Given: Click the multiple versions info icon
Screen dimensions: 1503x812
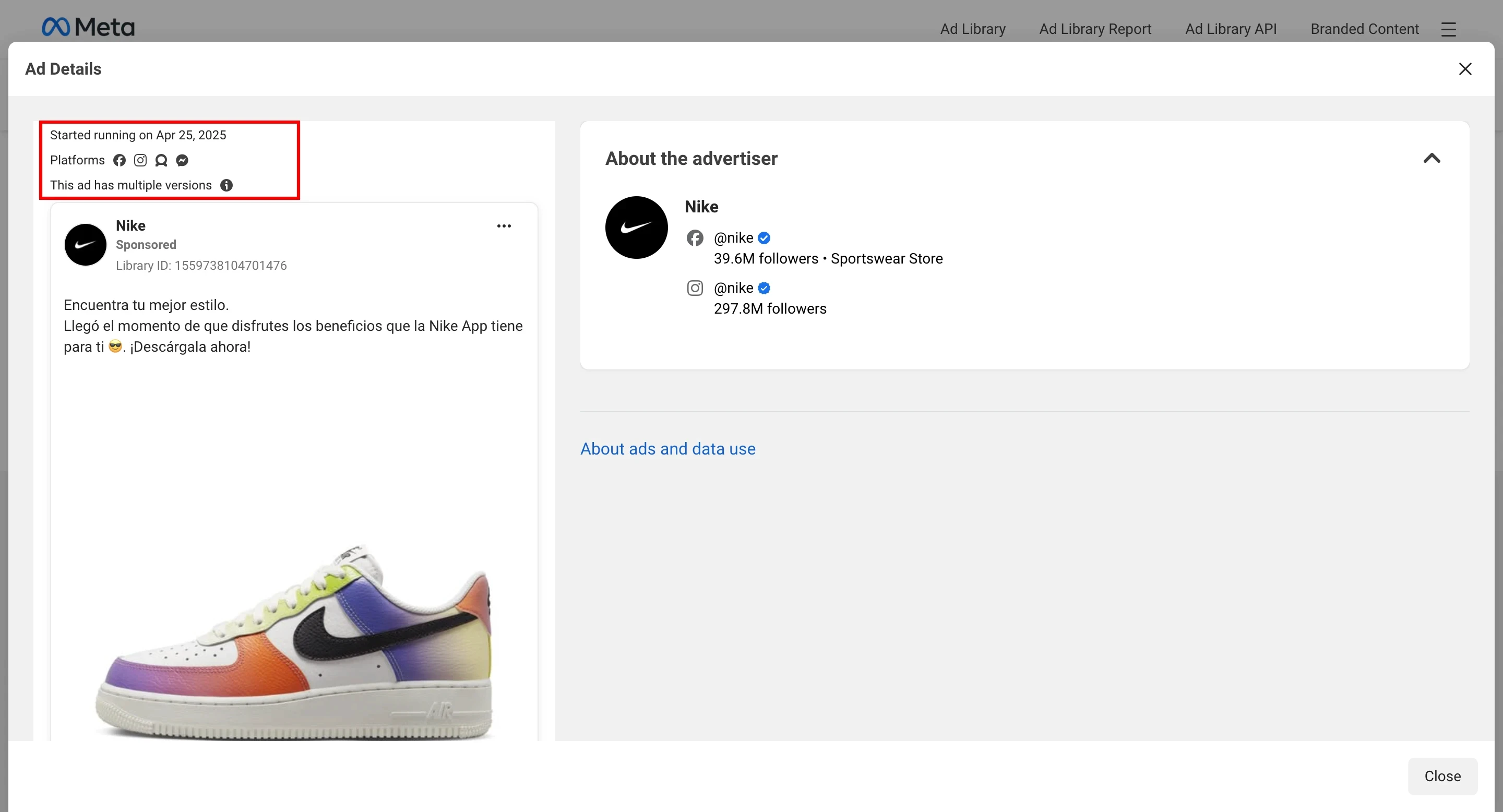Looking at the screenshot, I should tap(226, 185).
